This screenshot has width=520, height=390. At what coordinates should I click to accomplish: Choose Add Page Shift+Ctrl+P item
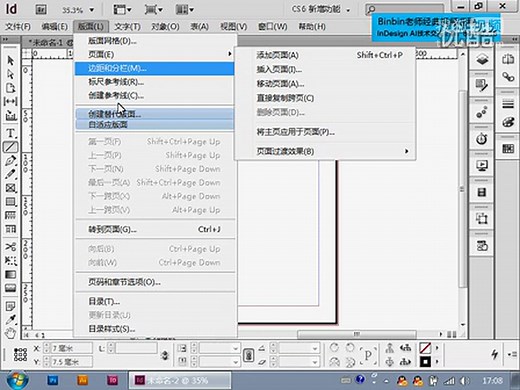click(325, 55)
